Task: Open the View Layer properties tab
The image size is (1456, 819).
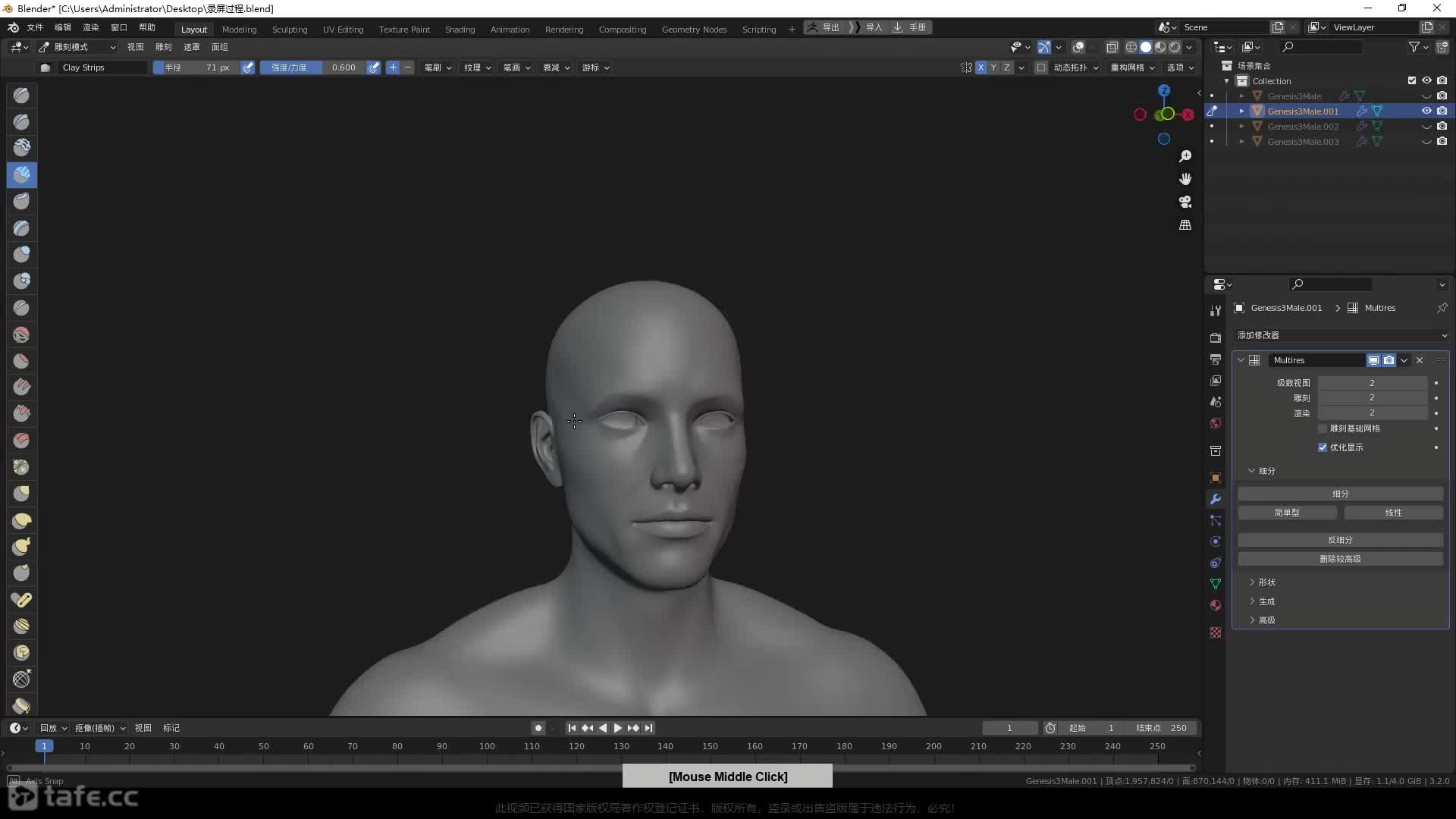Action: (x=1216, y=380)
